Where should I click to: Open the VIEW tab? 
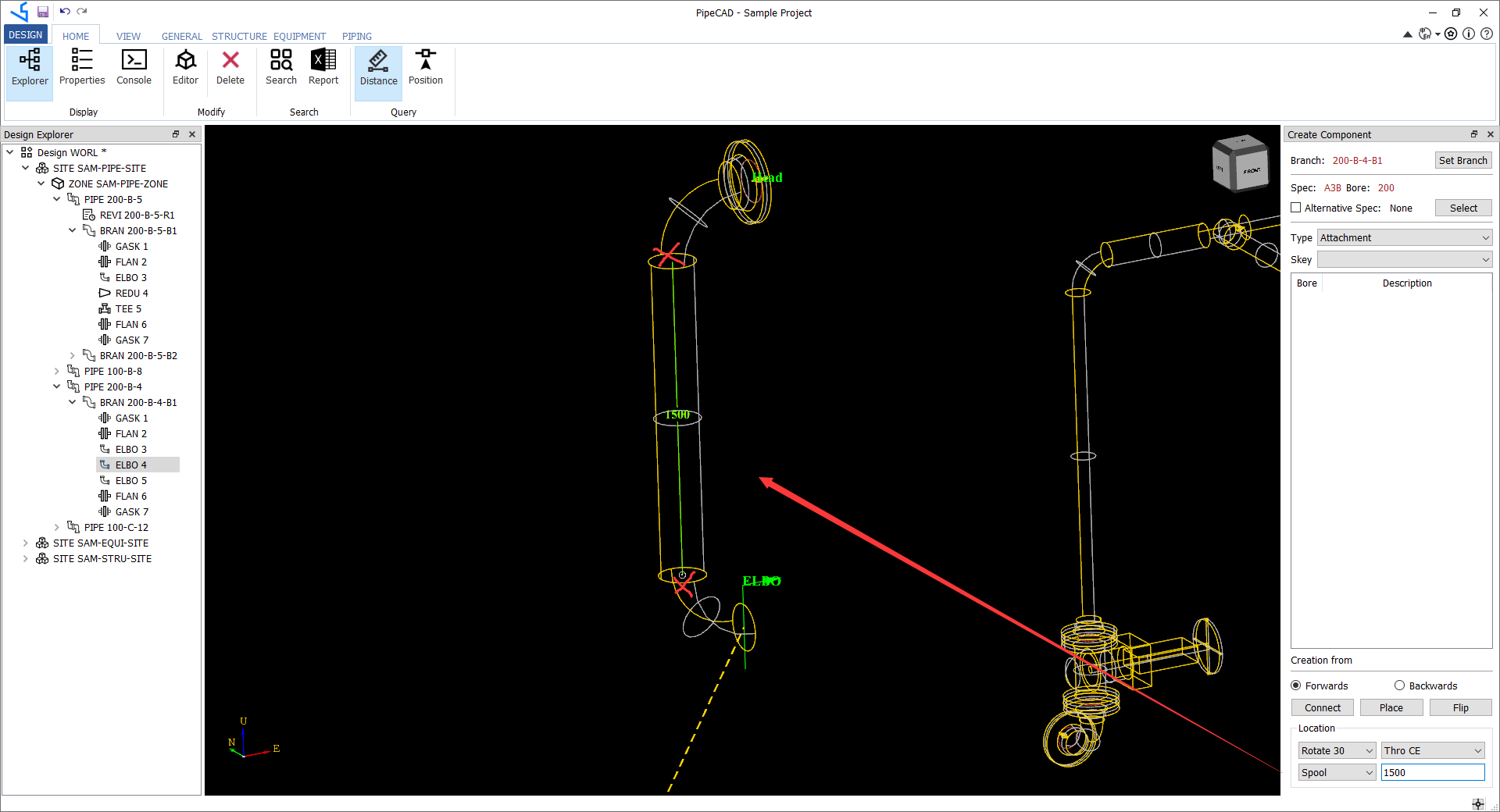pos(127,36)
